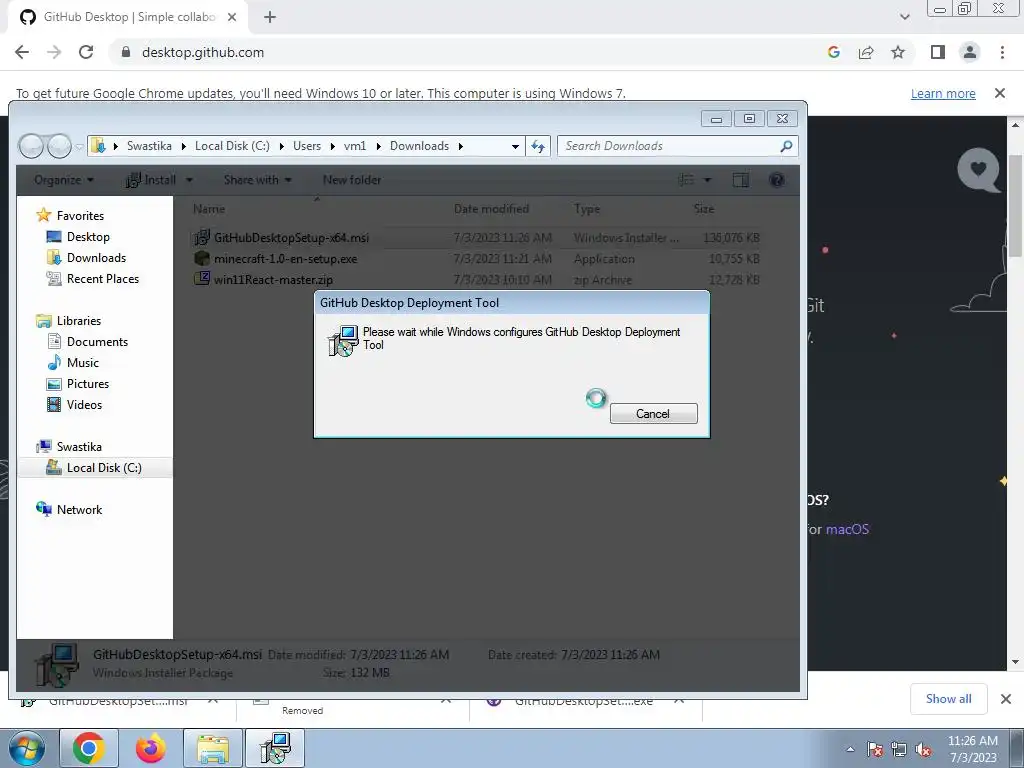The height and width of the screenshot is (768, 1024).
Task: Open the Share with menu
Action: (257, 180)
